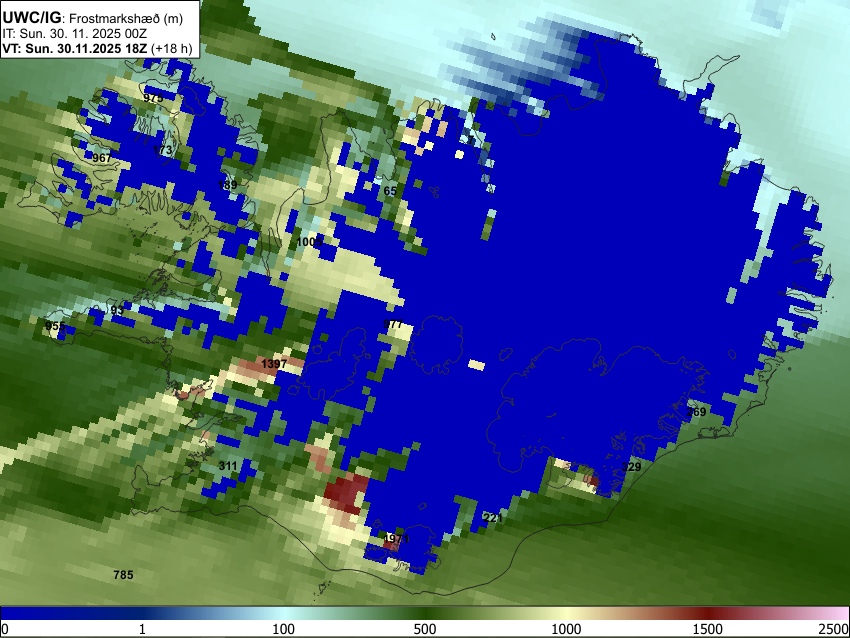Click the 975 value on the map
This screenshot has width=850, height=638.
tap(153, 98)
